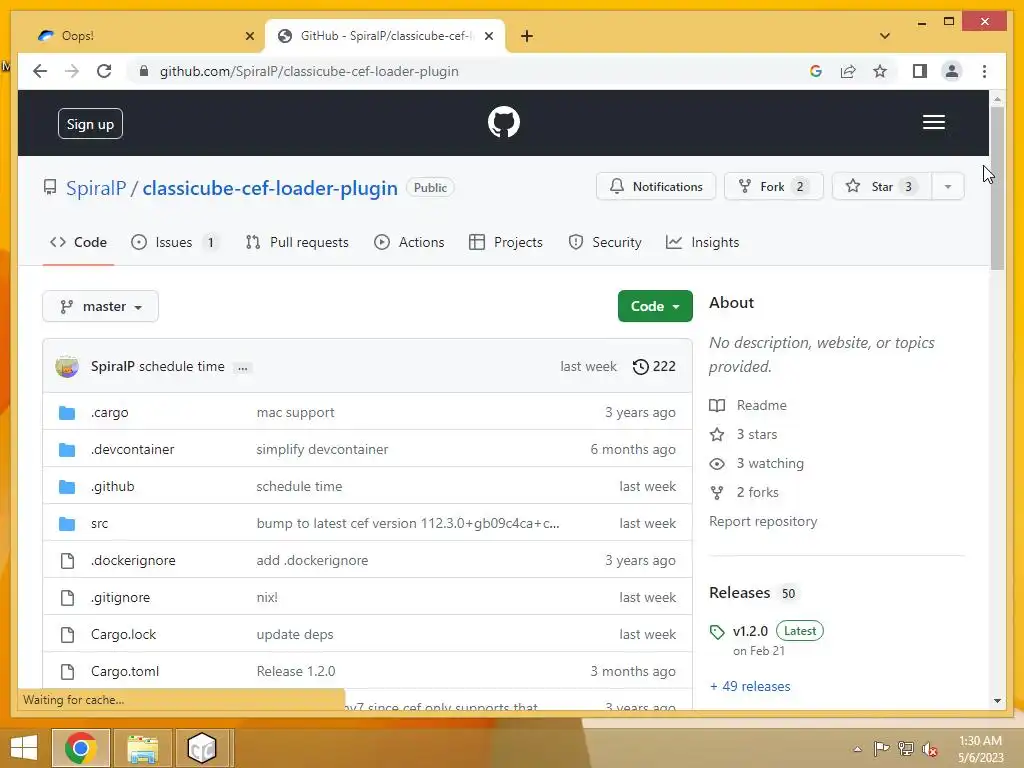Click the share page icon in address bar

click(848, 71)
